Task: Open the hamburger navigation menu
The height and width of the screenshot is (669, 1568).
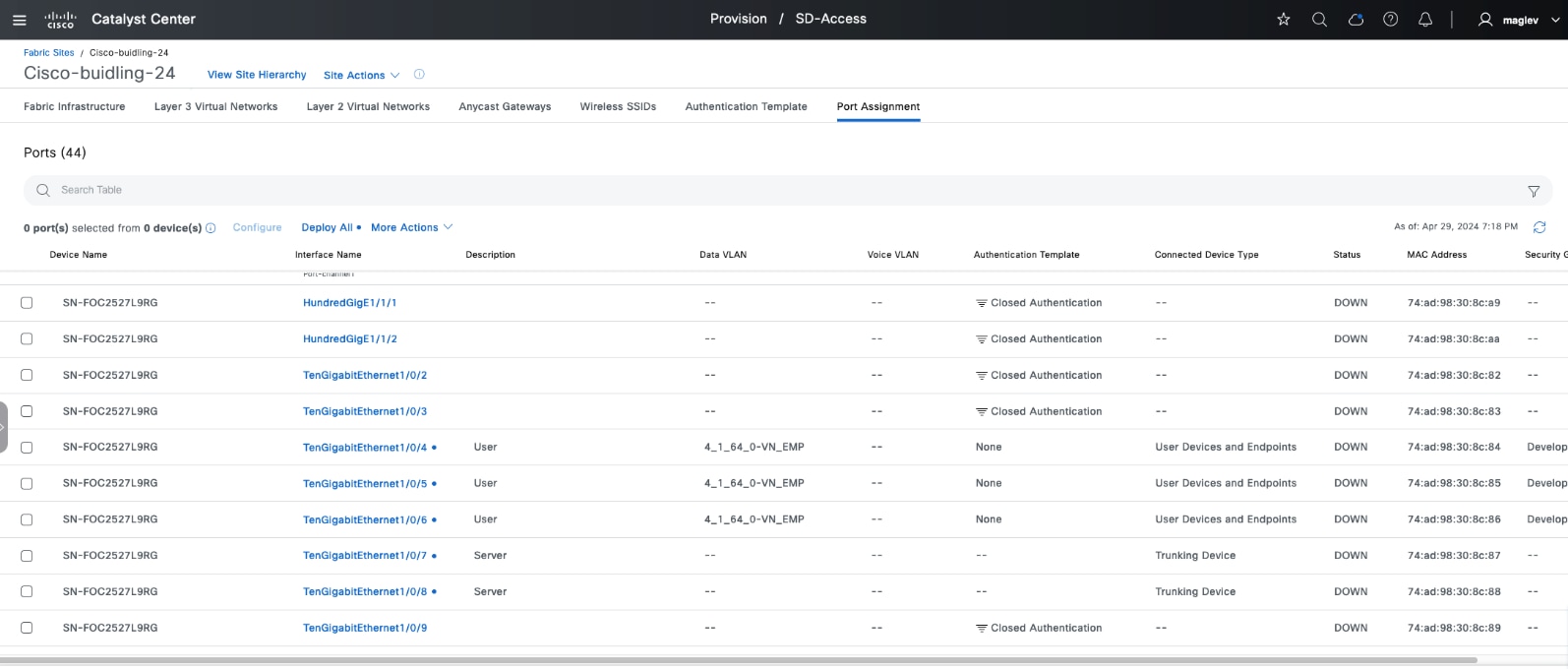Action: coord(19,20)
